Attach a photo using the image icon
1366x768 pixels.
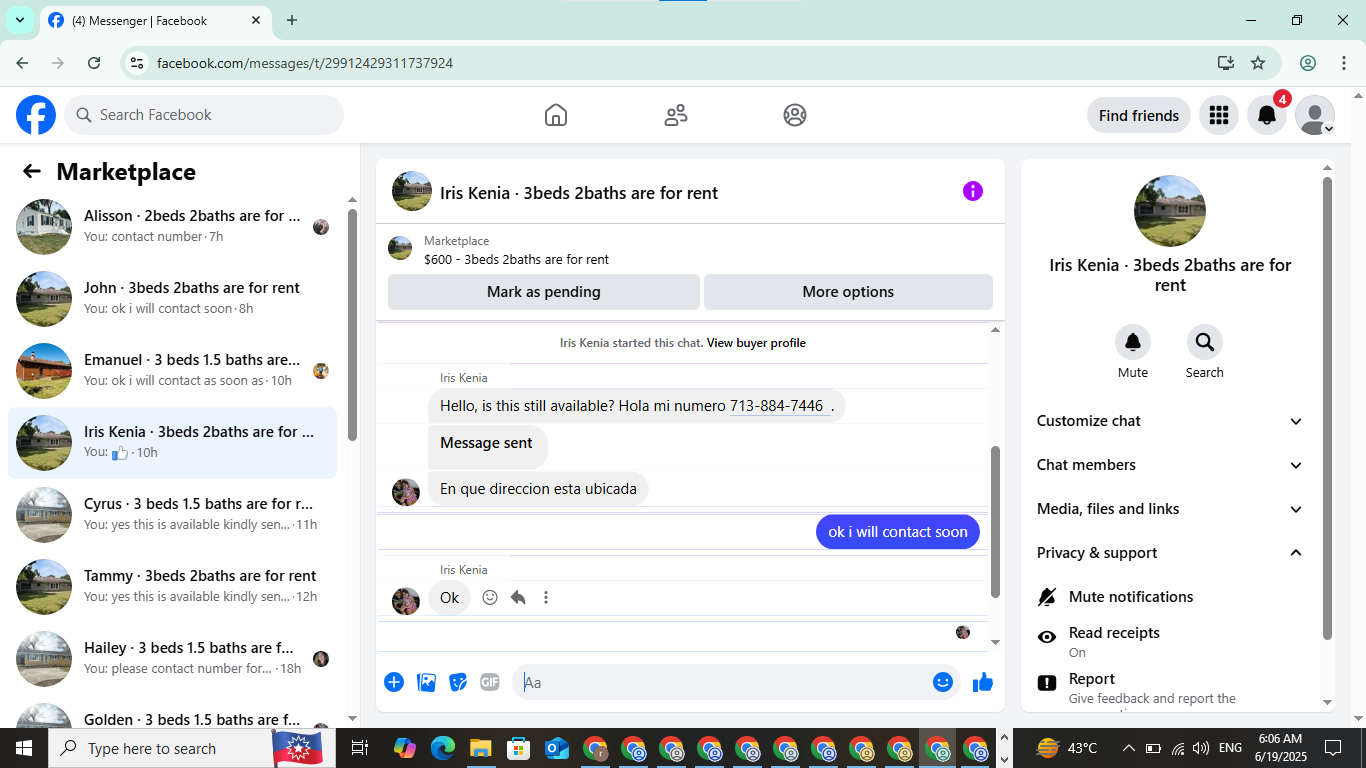click(x=427, y=682)
